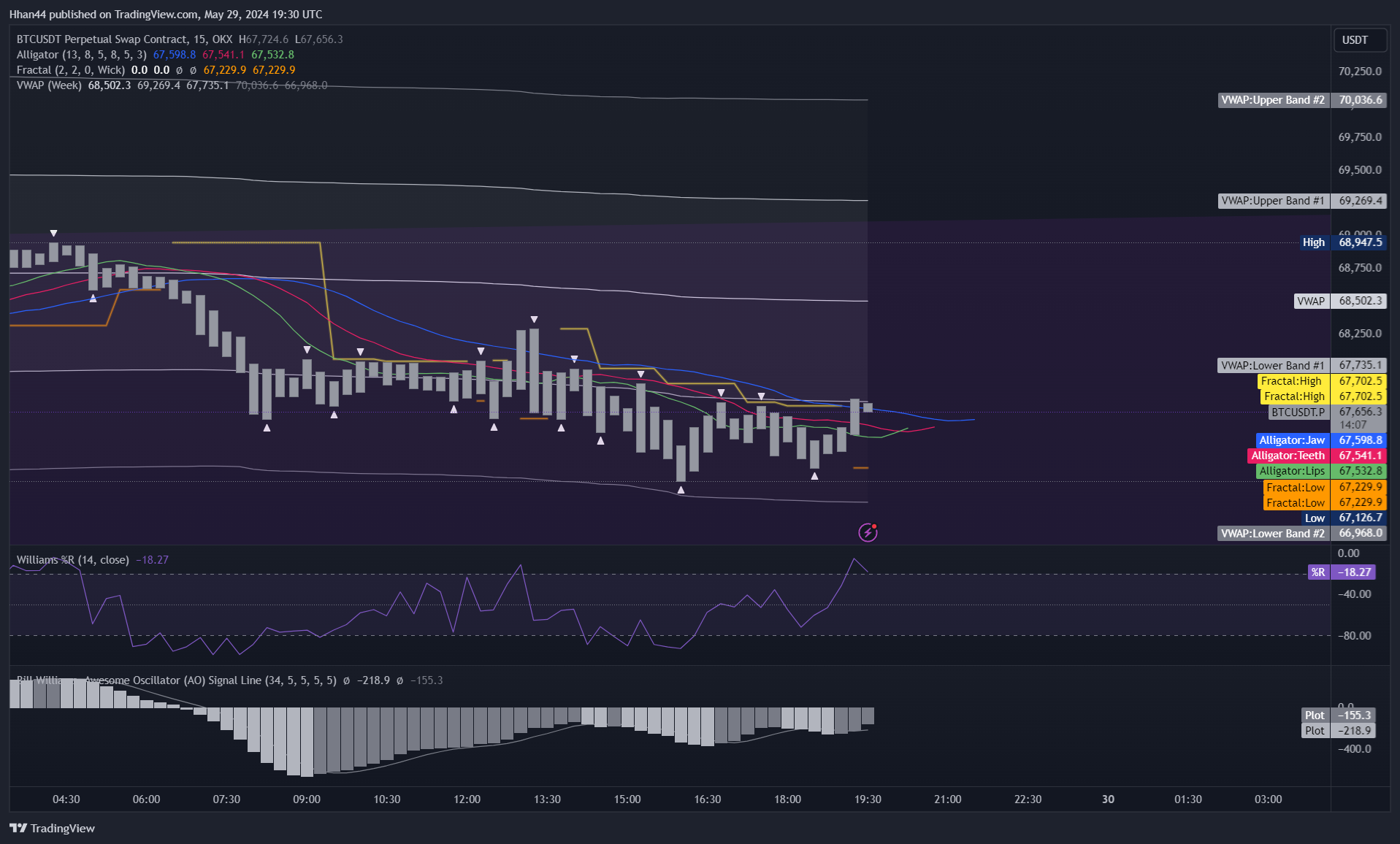1400x844 pixels.
Task: Click the VWAP:Lower Band #1 price label
Action: click(x=1273, y=365)
